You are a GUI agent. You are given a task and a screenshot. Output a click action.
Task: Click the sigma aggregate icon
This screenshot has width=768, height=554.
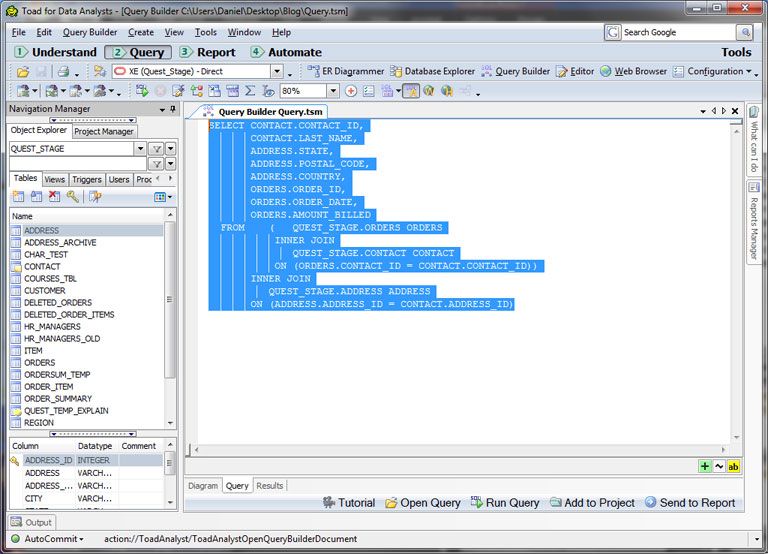(250, 91)
